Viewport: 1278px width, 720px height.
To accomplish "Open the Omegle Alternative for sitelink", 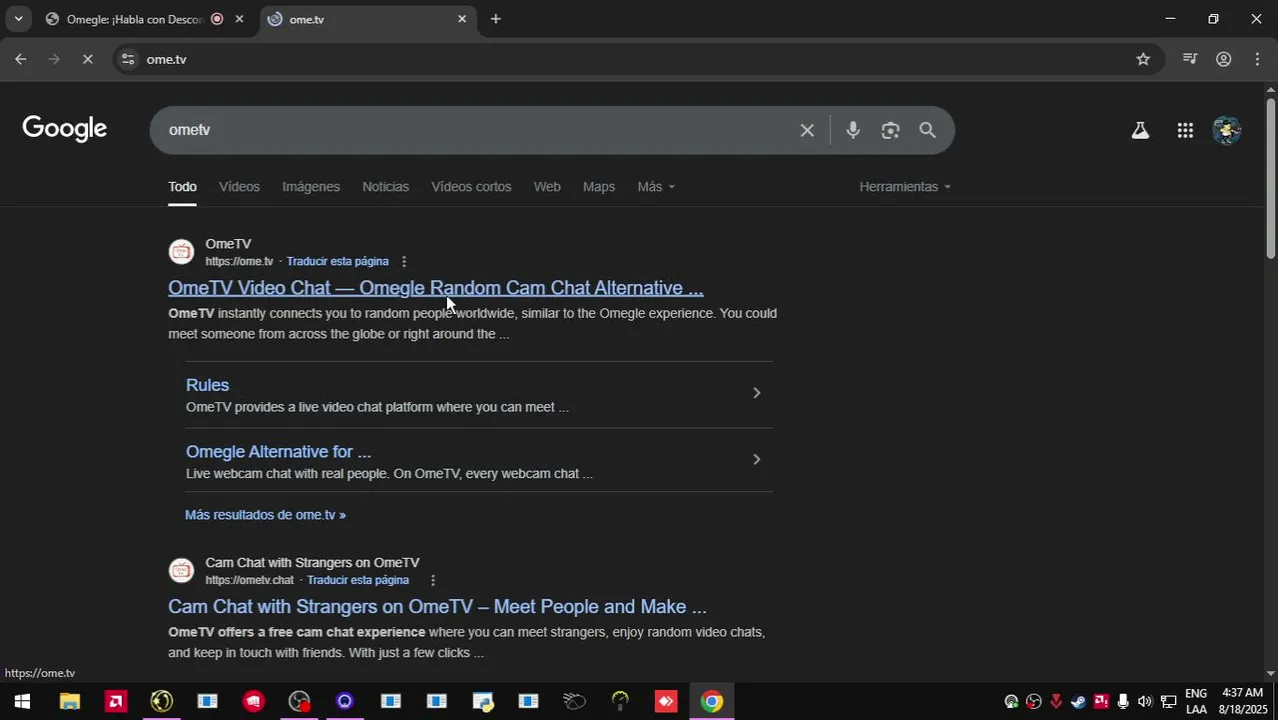I will (278, 452).
